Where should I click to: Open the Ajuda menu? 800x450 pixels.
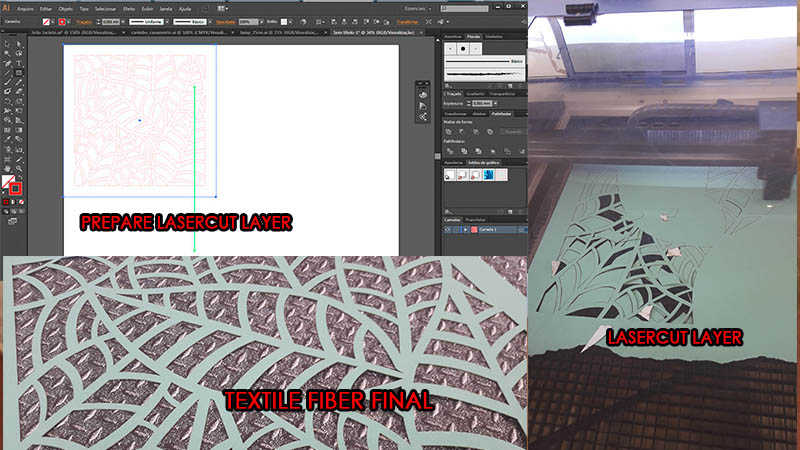click(185, 9)
